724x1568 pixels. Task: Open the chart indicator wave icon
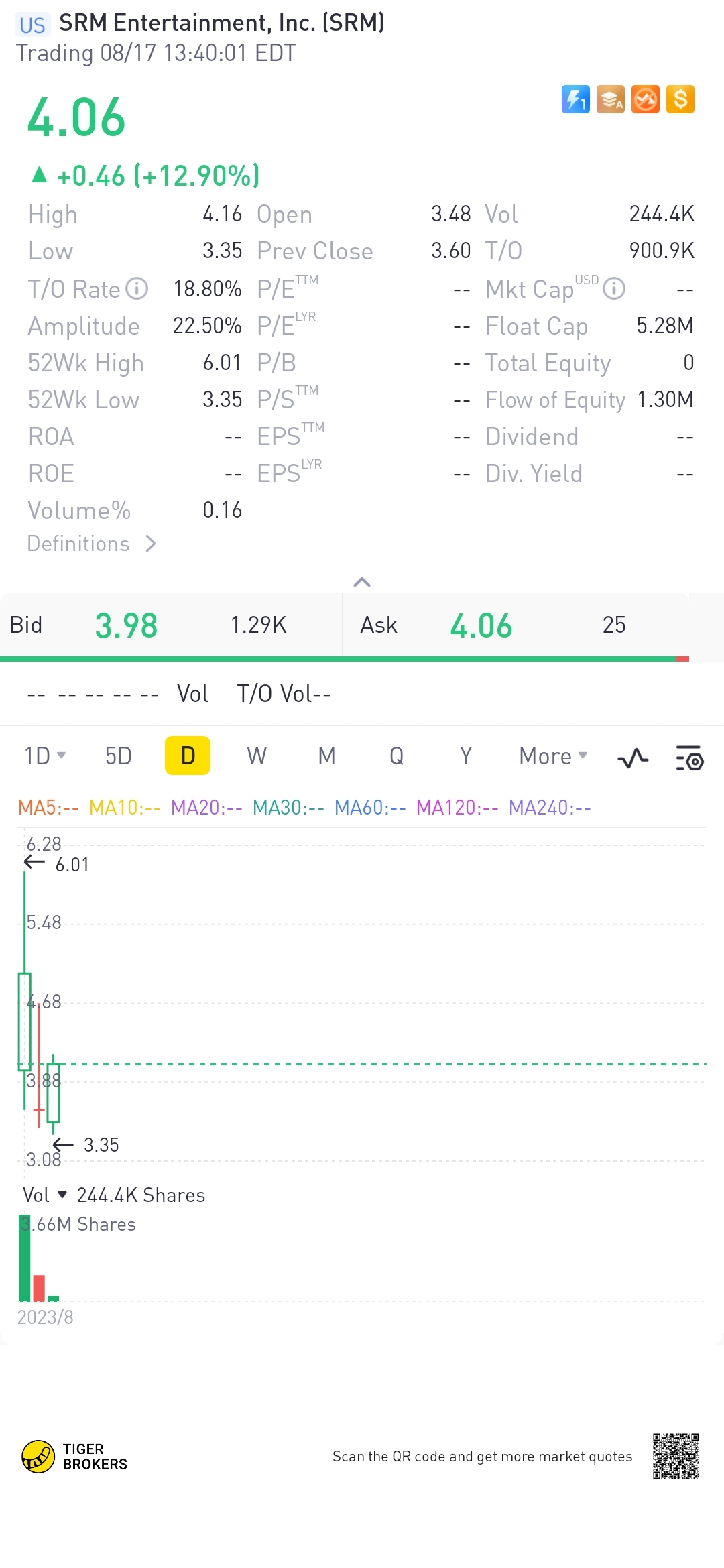633,758
